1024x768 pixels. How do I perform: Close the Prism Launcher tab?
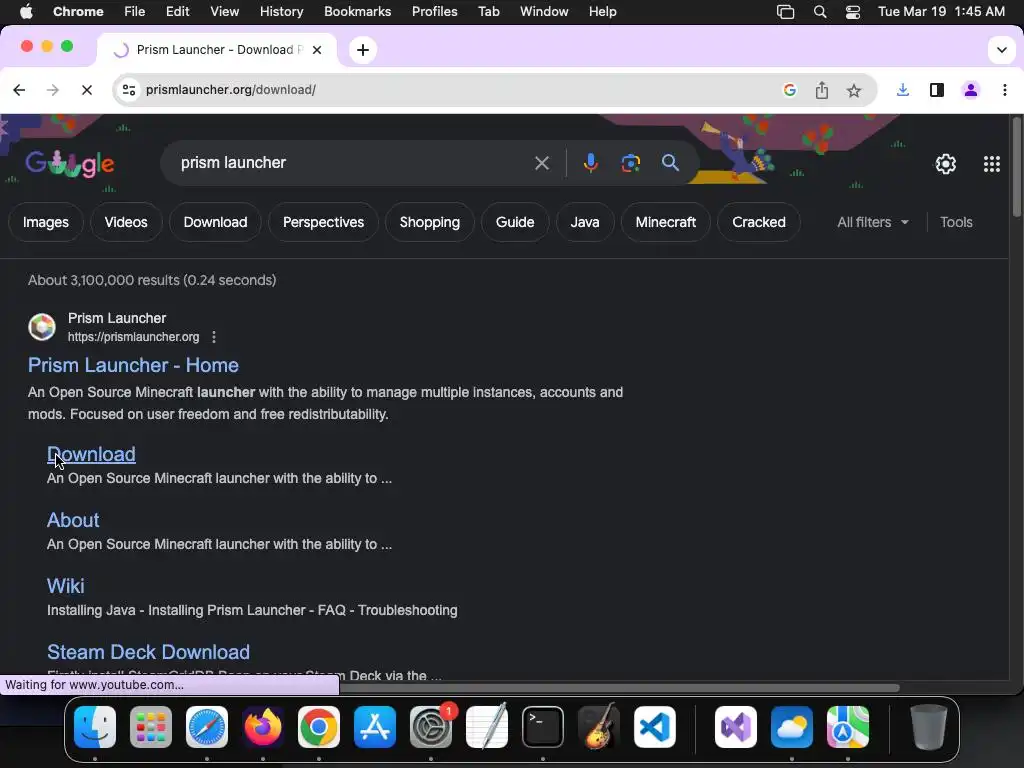[x=317, y=50]
